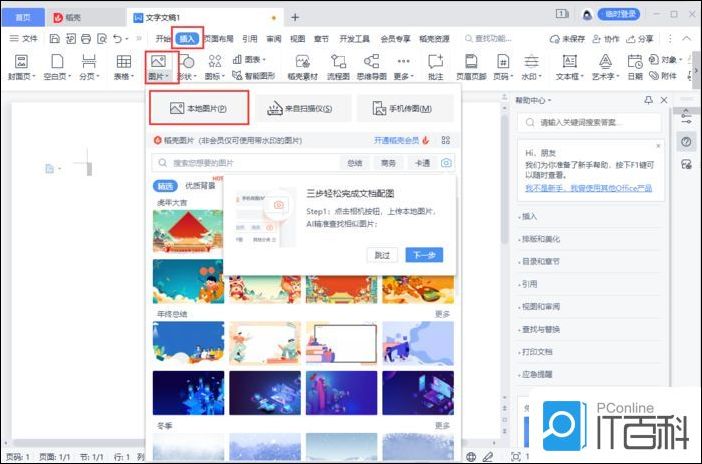Click the sliders settings icon in right sidebar
This screenshot has height=464, width=702.
click(x=686, y=117)
